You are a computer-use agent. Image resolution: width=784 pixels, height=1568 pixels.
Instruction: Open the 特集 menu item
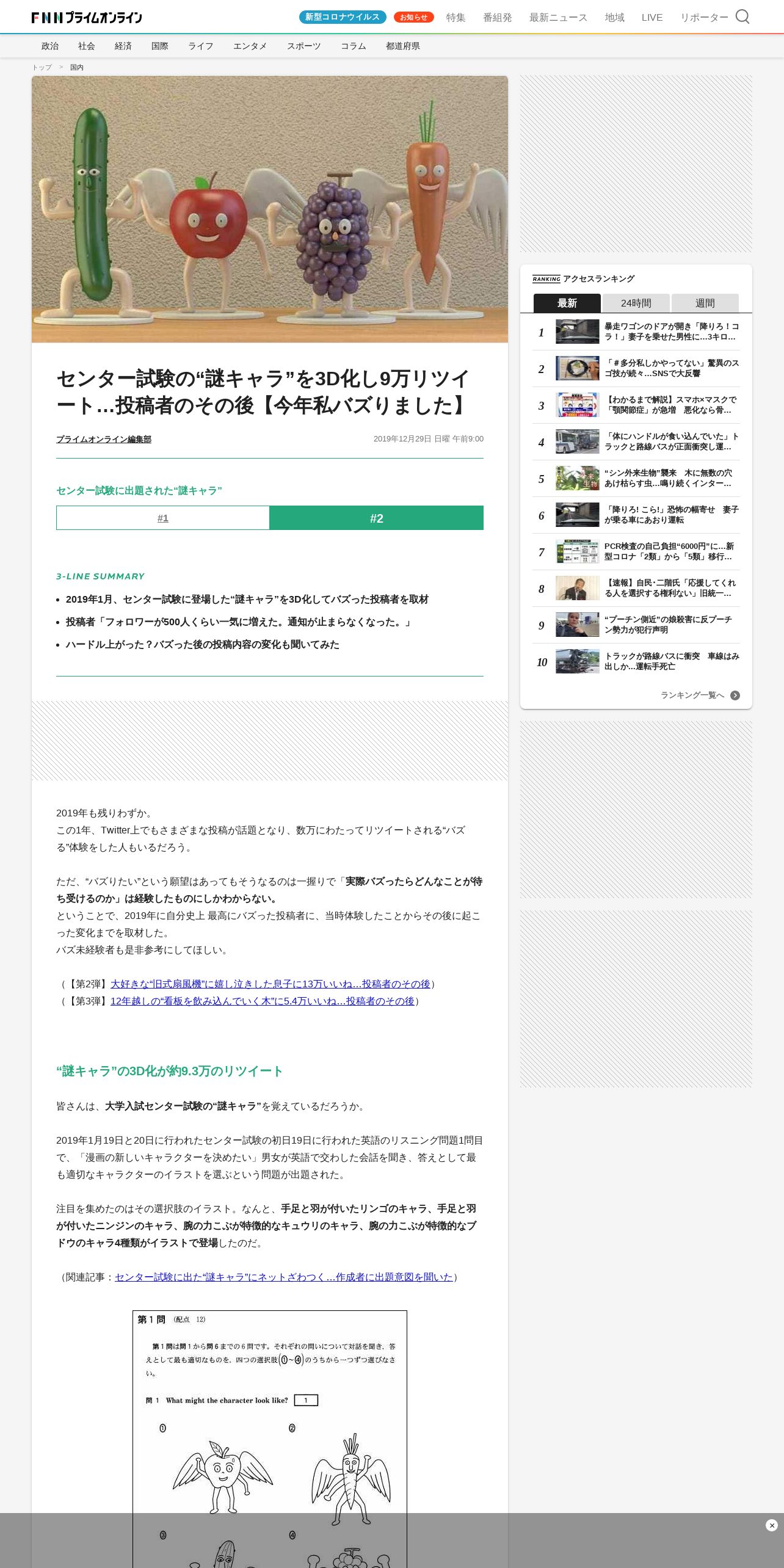click(x=456, y=17)
